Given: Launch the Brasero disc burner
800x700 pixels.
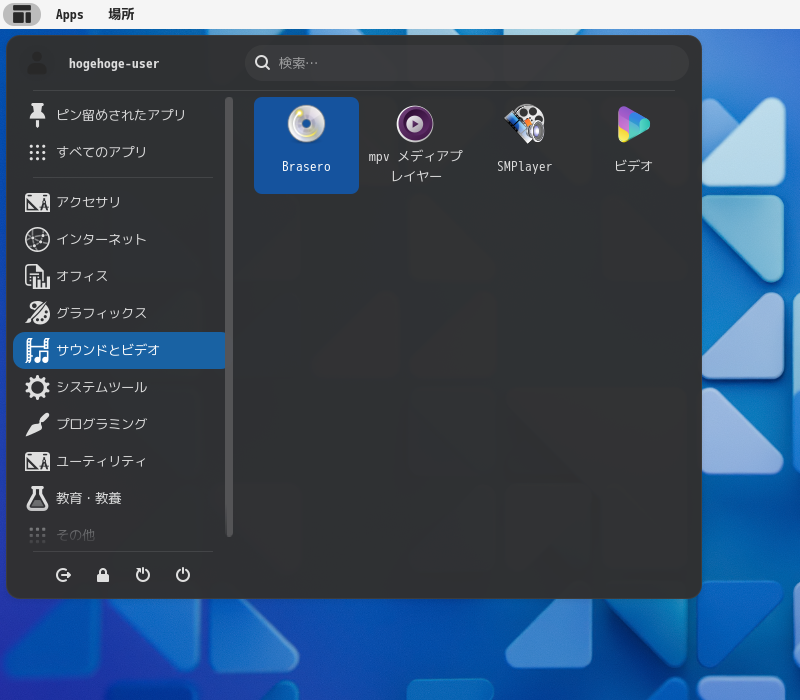Looking at the screenshot, I should 306,145.
